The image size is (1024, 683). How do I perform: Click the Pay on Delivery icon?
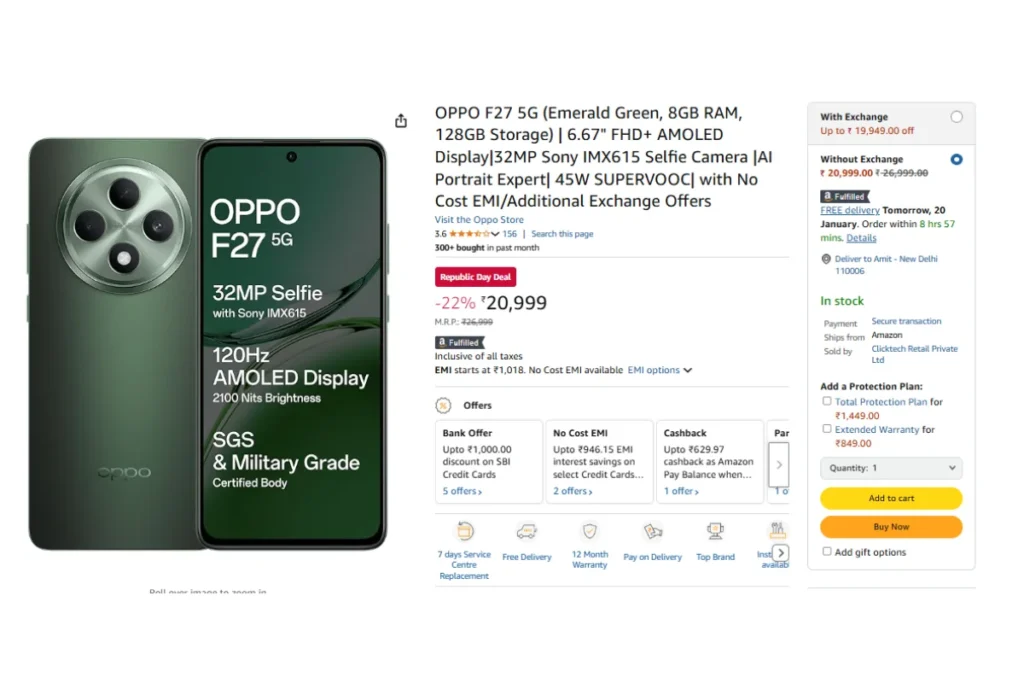tap(652, 532)
